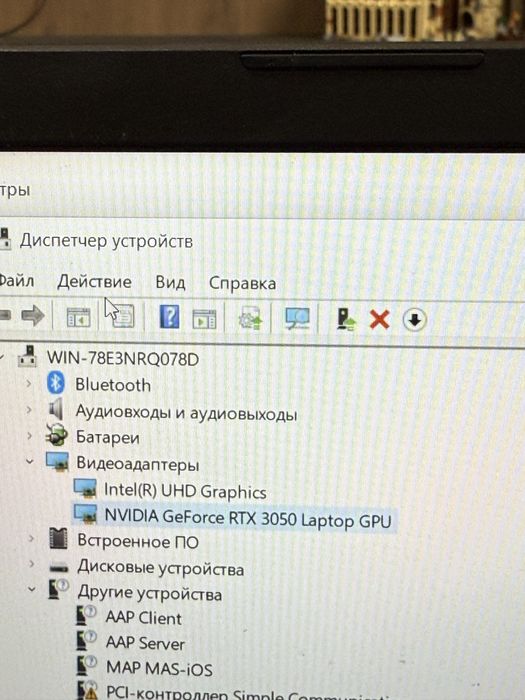The width and height of the screenshot is (525, 700).
Task: Expand the Батареи category
Action: 29,435
